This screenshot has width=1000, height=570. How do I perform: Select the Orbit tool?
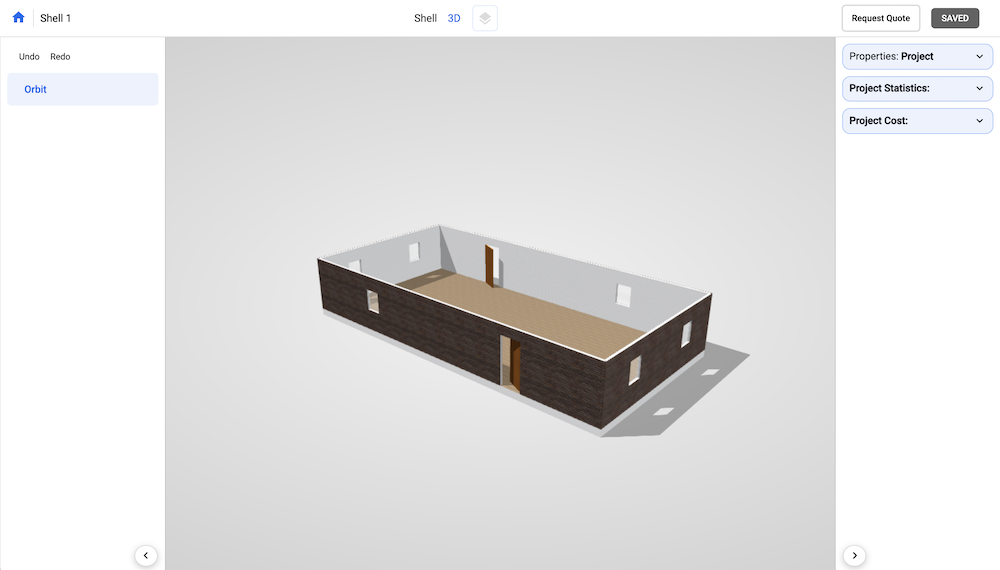(83, 89)
